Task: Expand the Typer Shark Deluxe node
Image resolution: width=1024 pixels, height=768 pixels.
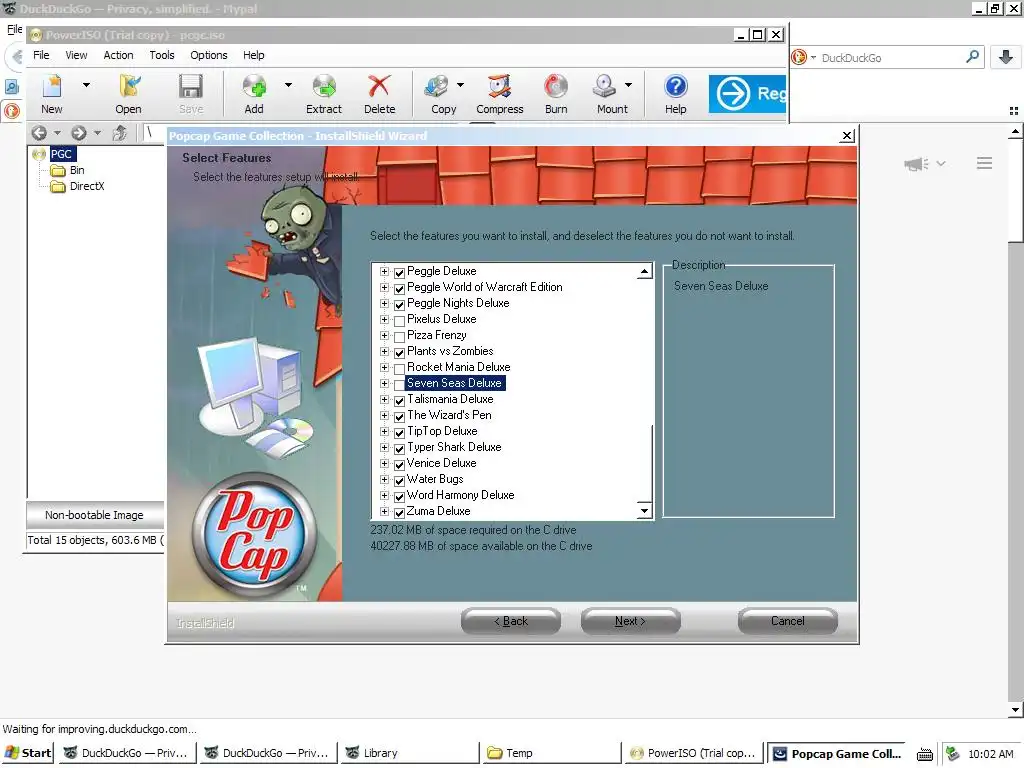Action: (x=385, y=447)
